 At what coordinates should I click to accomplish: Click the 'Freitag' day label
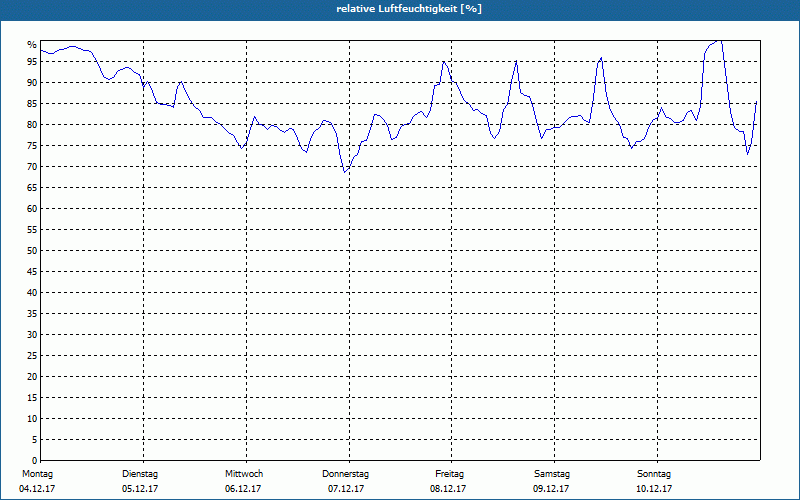tap(449, 474)
